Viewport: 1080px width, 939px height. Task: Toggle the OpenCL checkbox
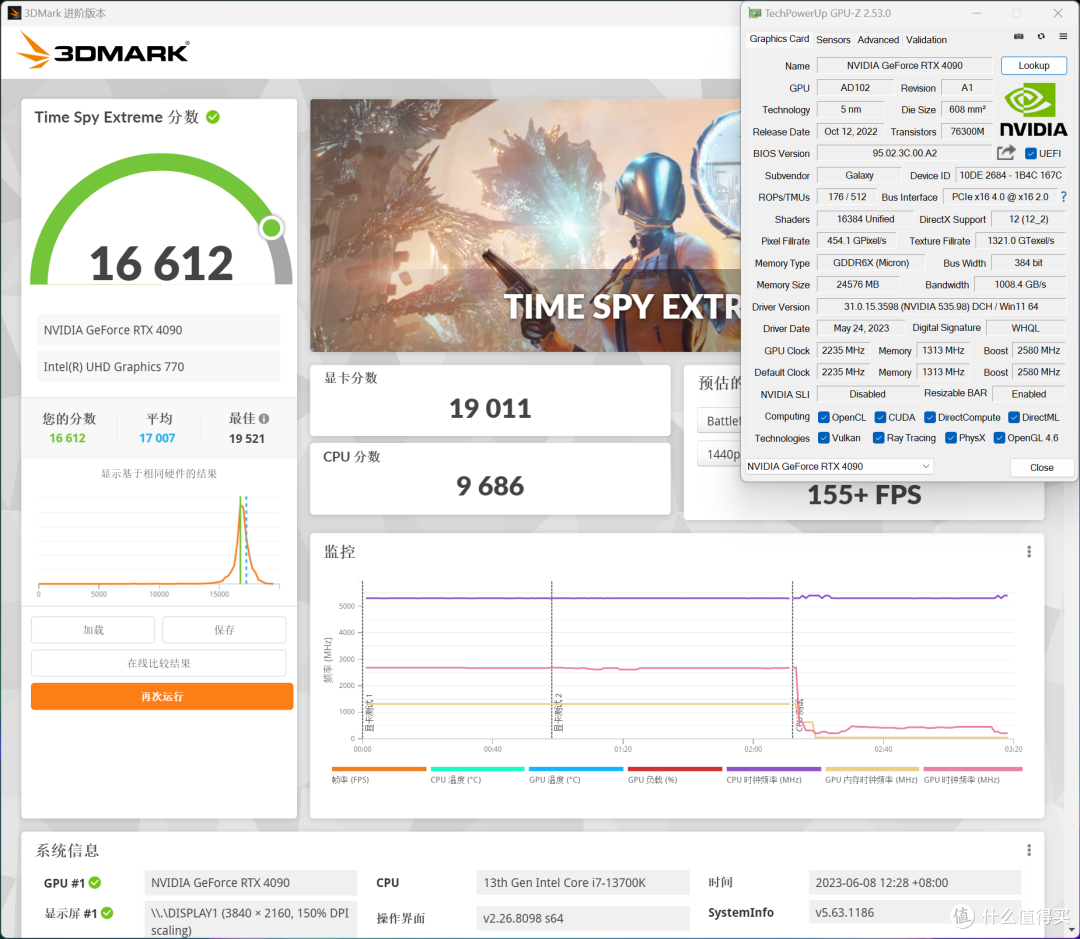[823, 417]
